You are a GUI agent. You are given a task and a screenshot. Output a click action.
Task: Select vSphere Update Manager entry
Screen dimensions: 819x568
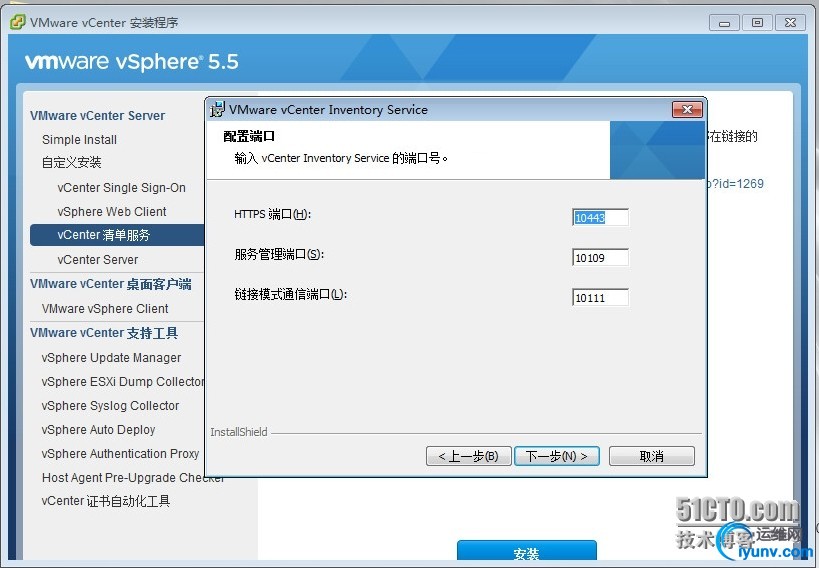pos(111,358)
